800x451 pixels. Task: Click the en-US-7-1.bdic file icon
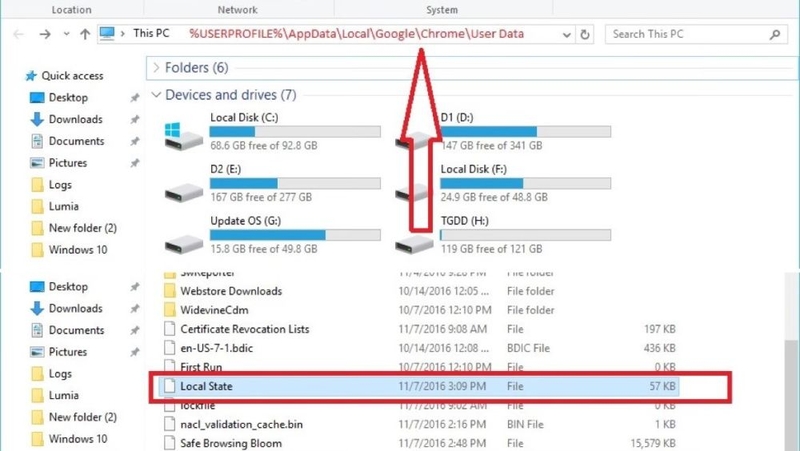(x=169, y=348)
